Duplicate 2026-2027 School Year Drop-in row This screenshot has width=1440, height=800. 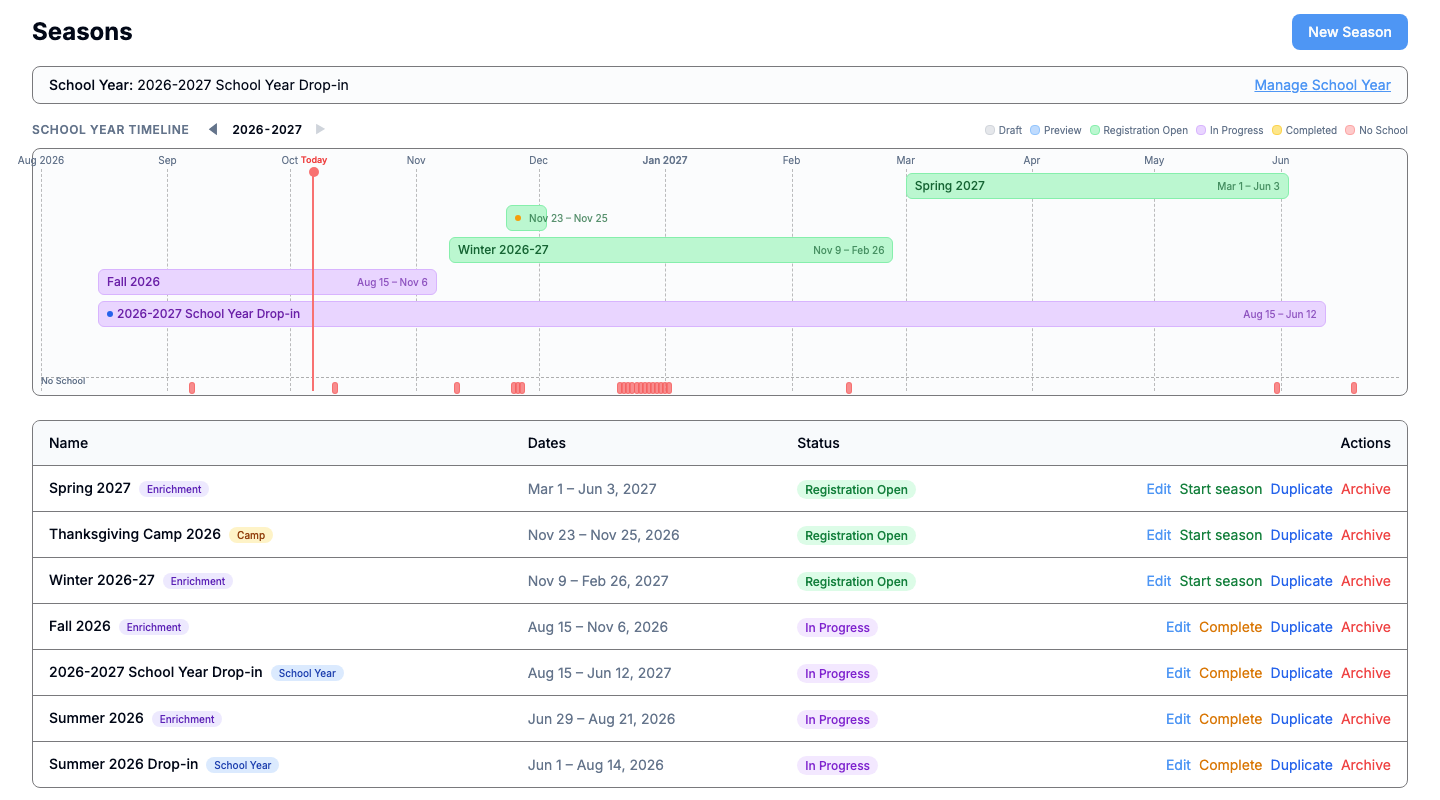1301,673
